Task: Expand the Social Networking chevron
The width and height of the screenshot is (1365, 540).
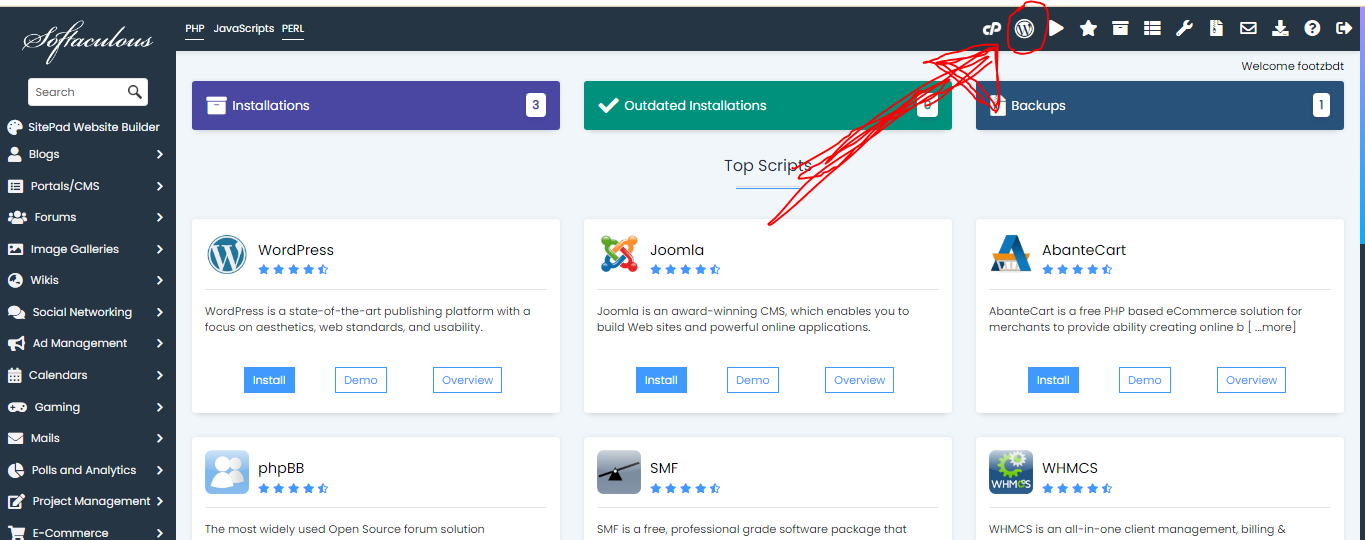Action: [160, 312]
